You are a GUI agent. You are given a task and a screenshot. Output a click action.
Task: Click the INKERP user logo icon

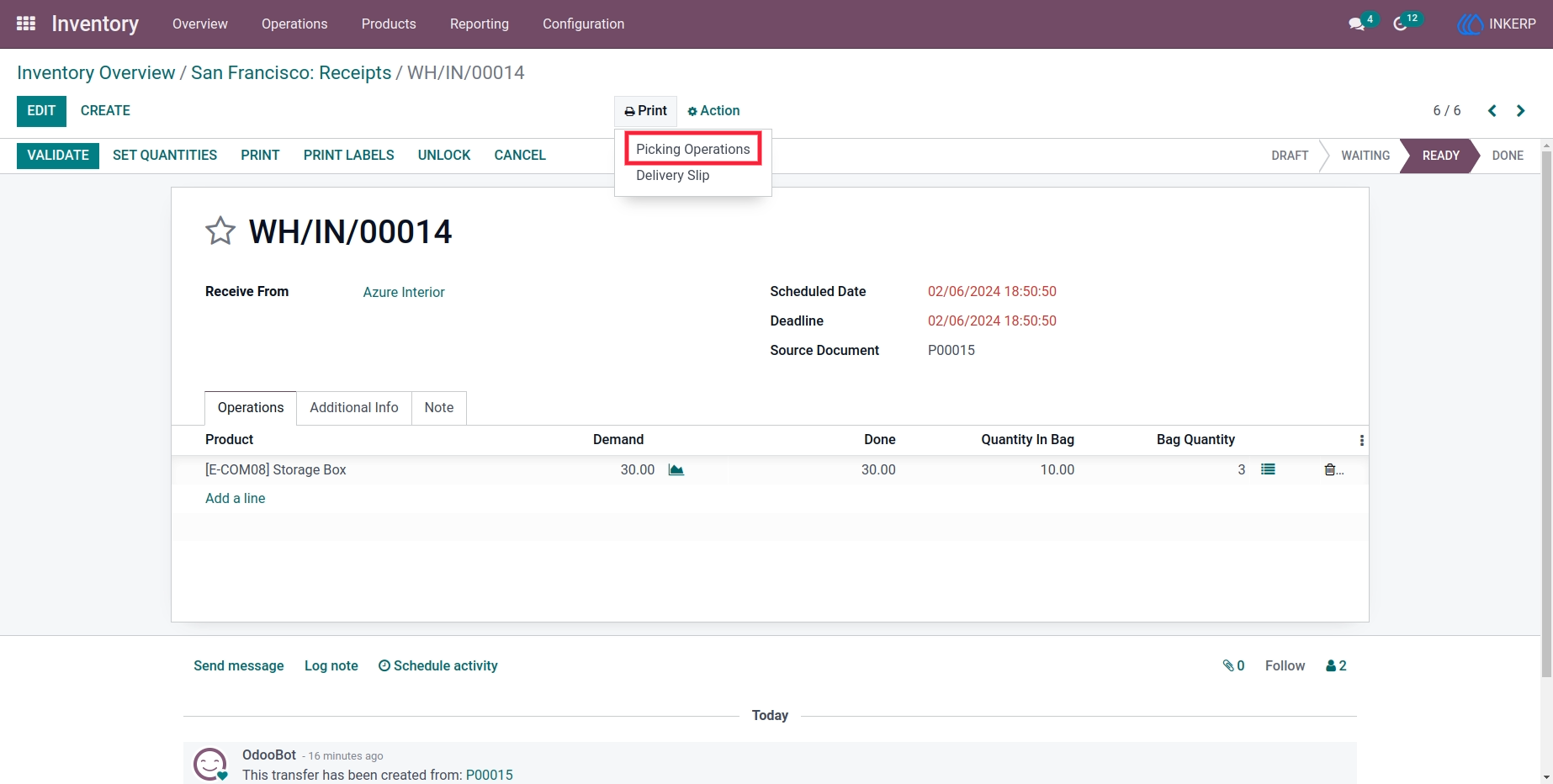1470,24
